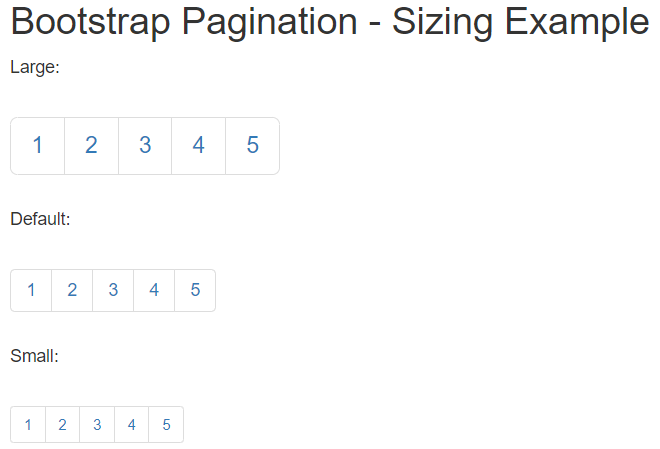Go to page 2 in default pagination

pyautogui.click(x=72, y=290)
